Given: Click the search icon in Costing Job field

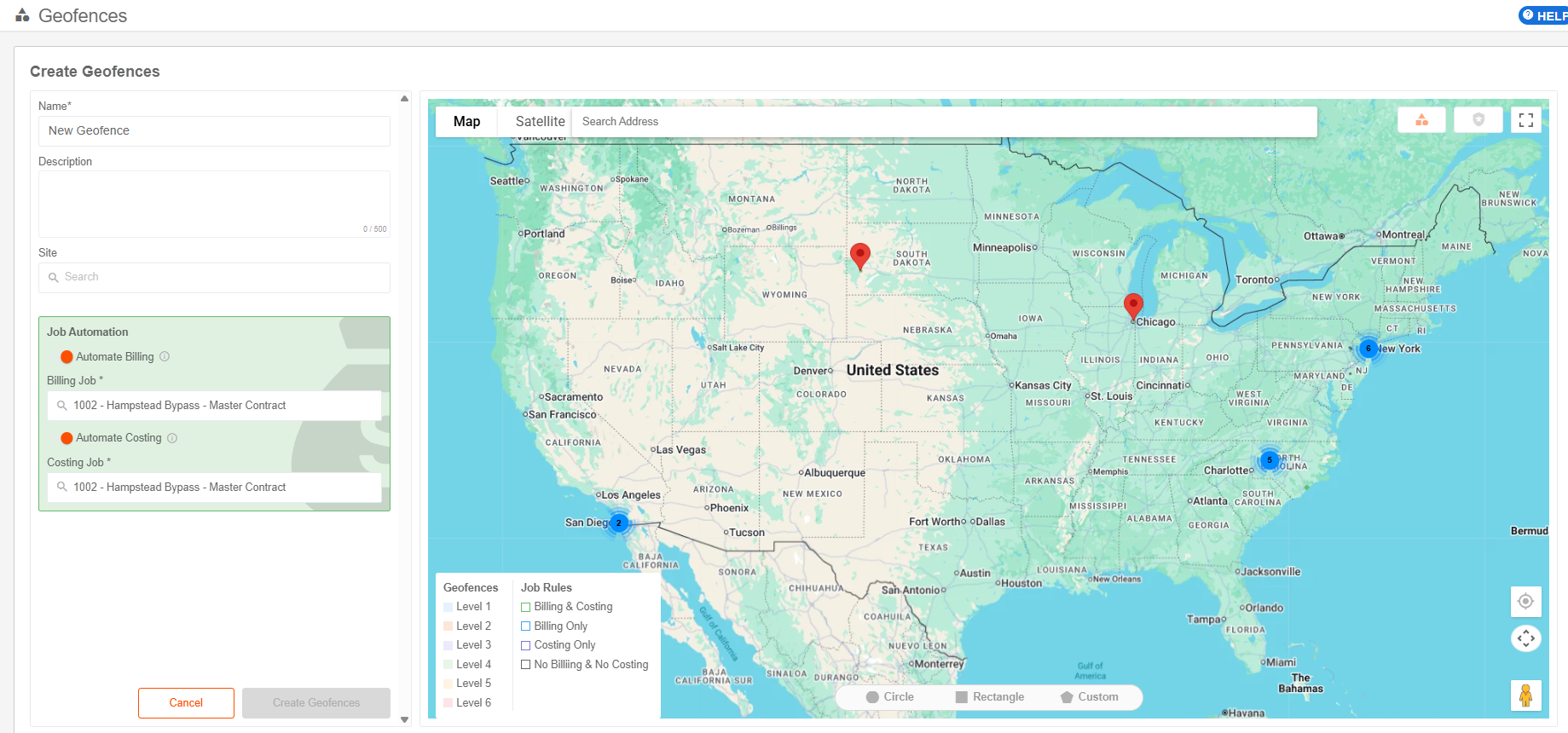Looking at the screenshot, I should pos(62,487).
